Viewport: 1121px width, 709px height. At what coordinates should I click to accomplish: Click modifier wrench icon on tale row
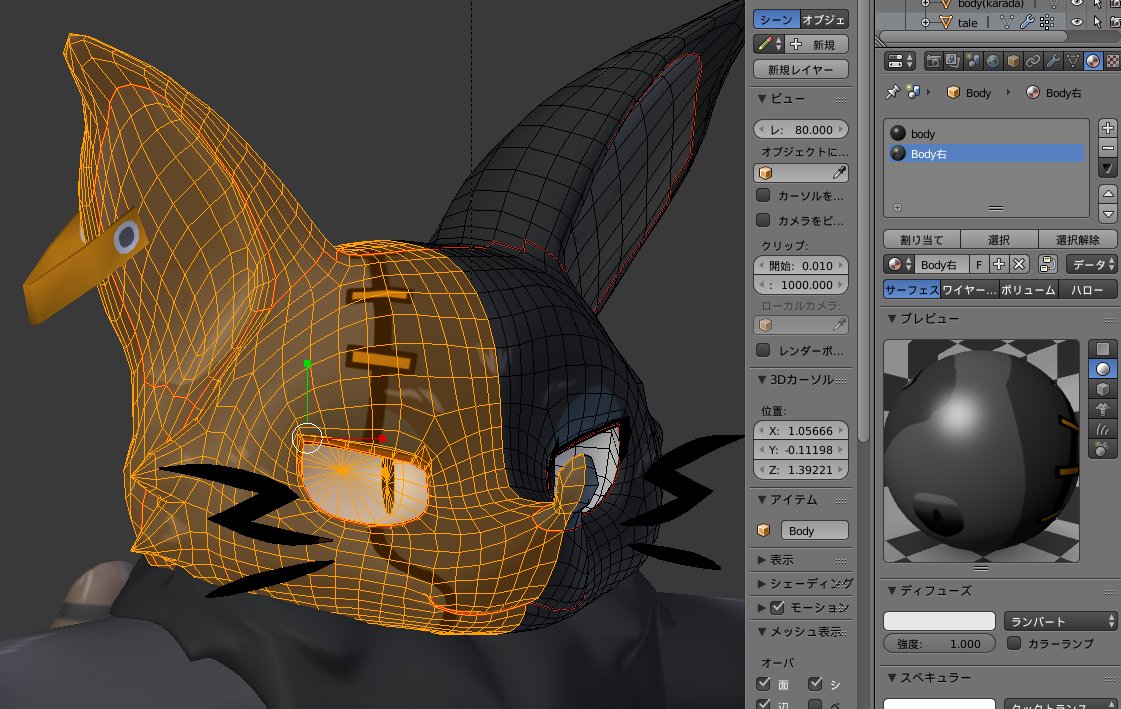click(1027, 22)
